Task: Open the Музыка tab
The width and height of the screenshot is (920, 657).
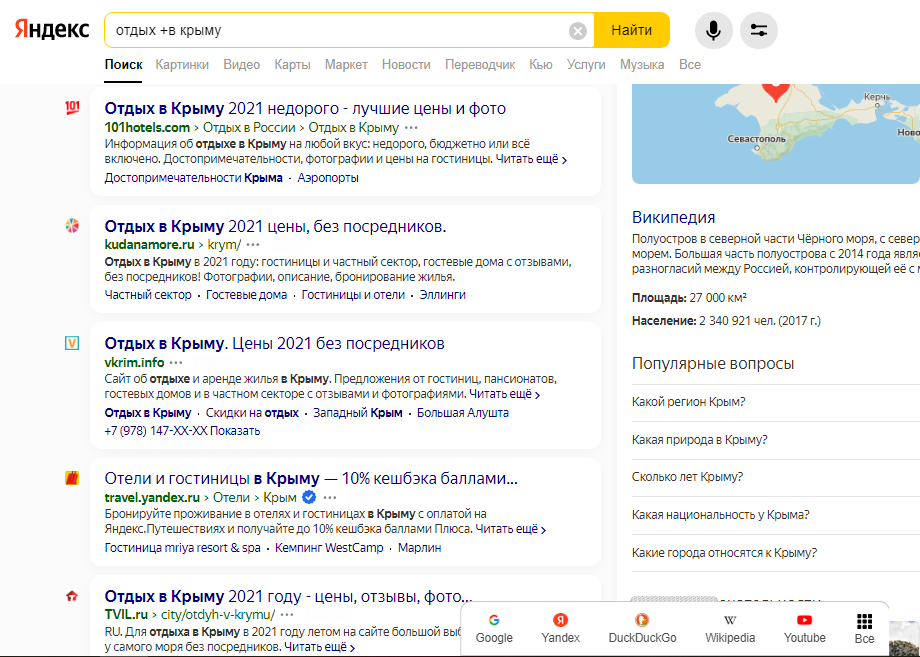Action: [x=642, y=65]
